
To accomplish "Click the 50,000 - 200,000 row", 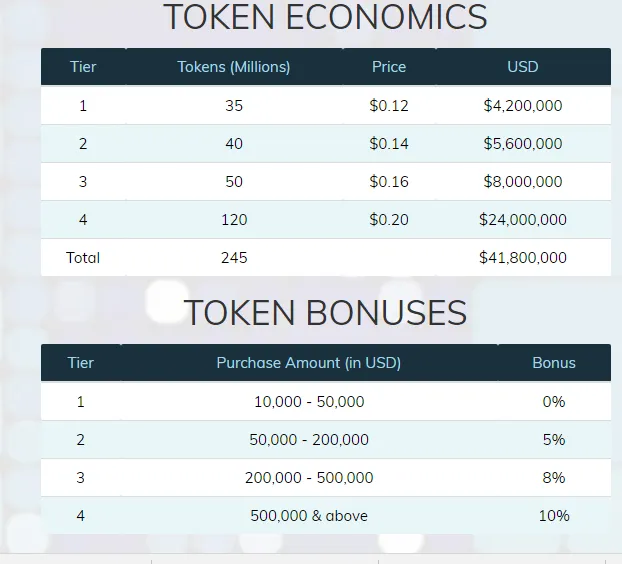I will point(326,440).
